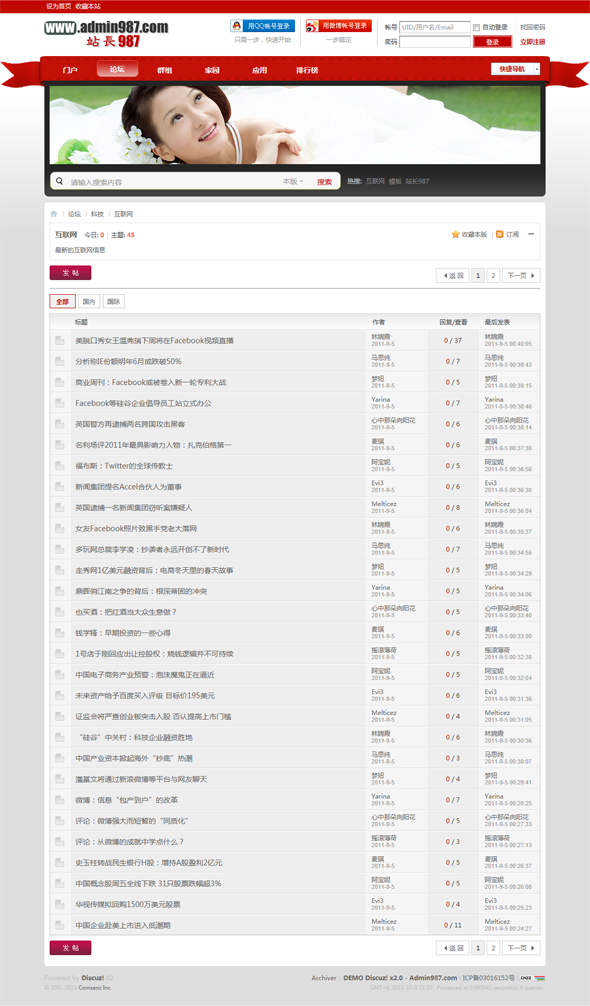This screenshot has height=1006, width=590.
Task: Select the 论坛 nav tab
Action: (117, 69)
